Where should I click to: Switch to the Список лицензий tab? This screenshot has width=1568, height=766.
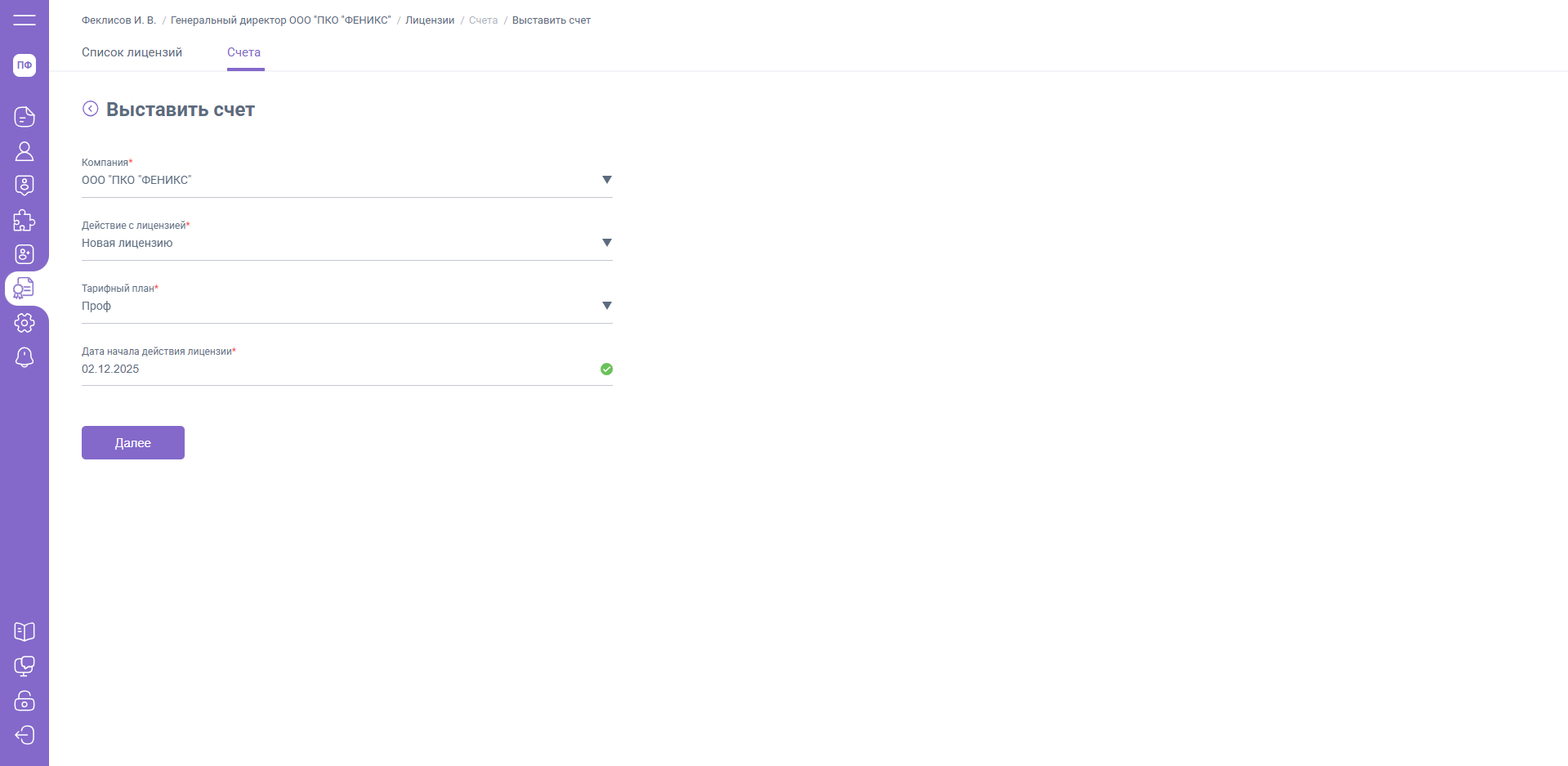132,52
